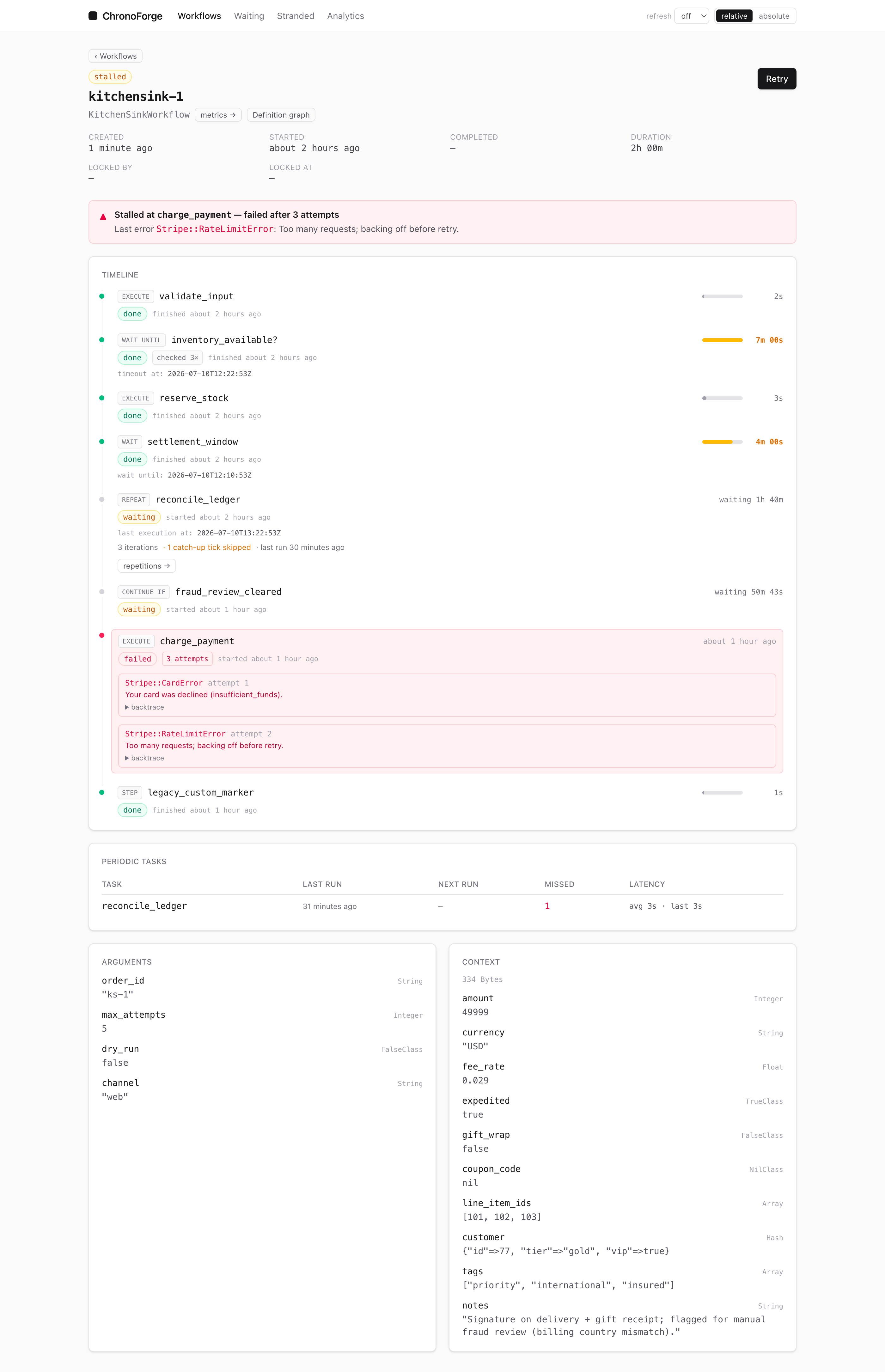Click the tags array value
885x1372 pixels.
tap(568, 1285)
